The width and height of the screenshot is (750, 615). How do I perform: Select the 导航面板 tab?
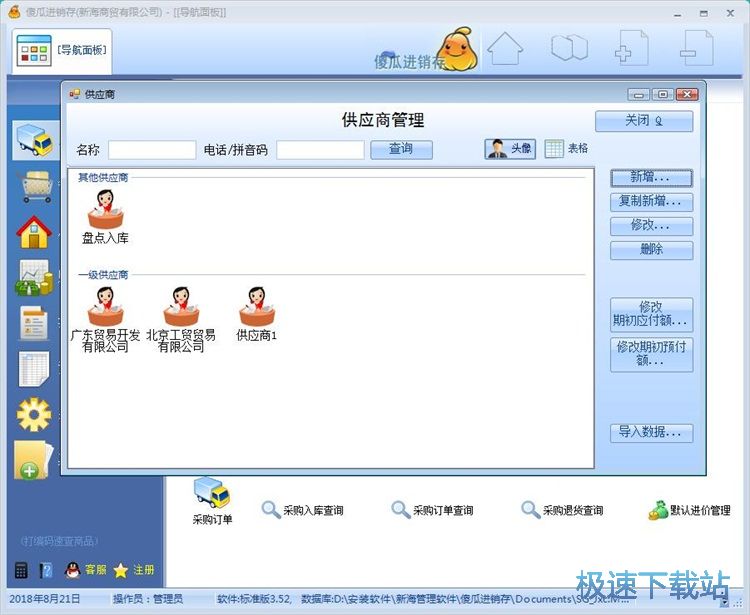pyautogui.click(x=62, y=51)
